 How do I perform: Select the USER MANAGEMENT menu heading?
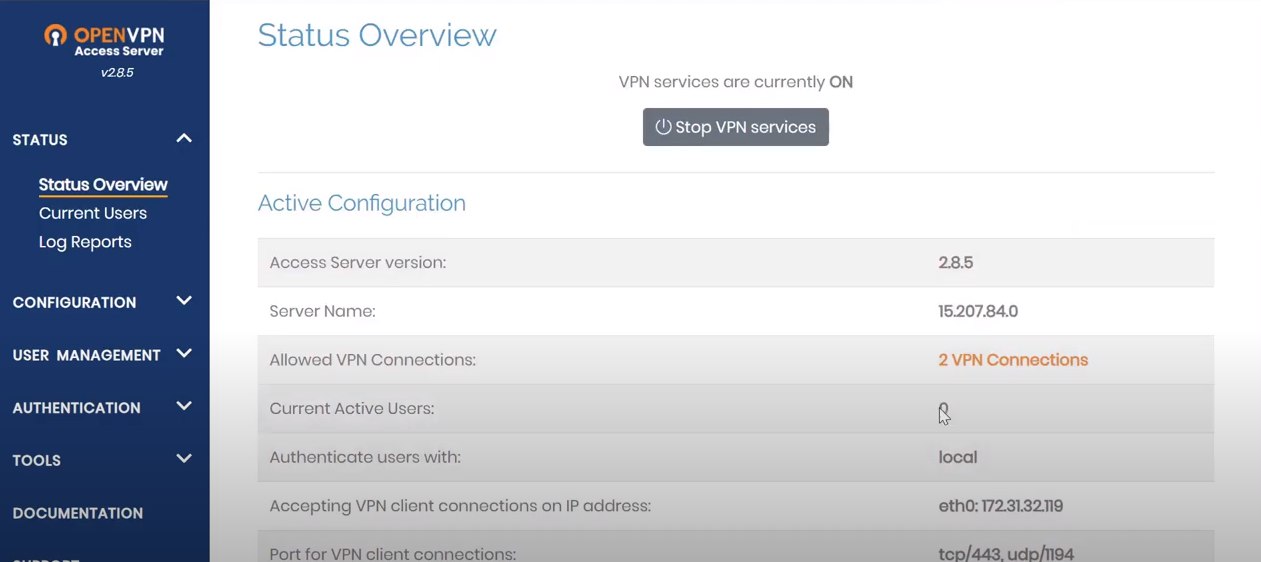coord(86,355)
